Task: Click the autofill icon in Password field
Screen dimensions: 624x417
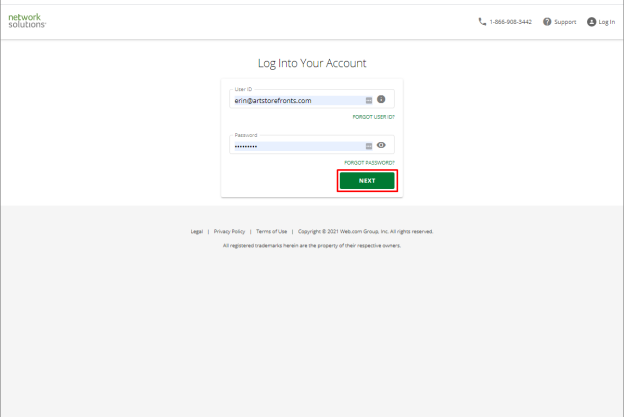Action: tap(369, 146)
